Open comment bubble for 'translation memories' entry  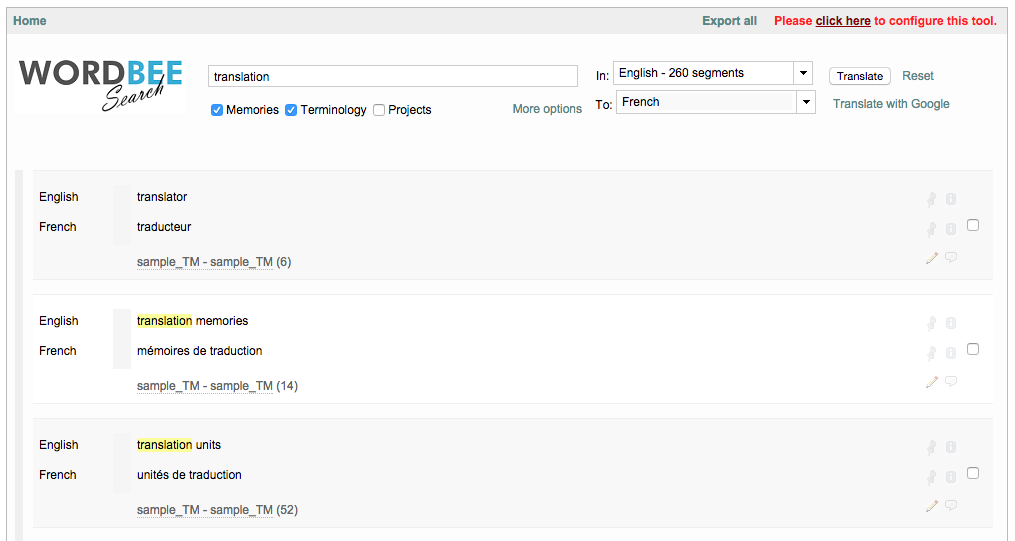[x=951, y=382]
